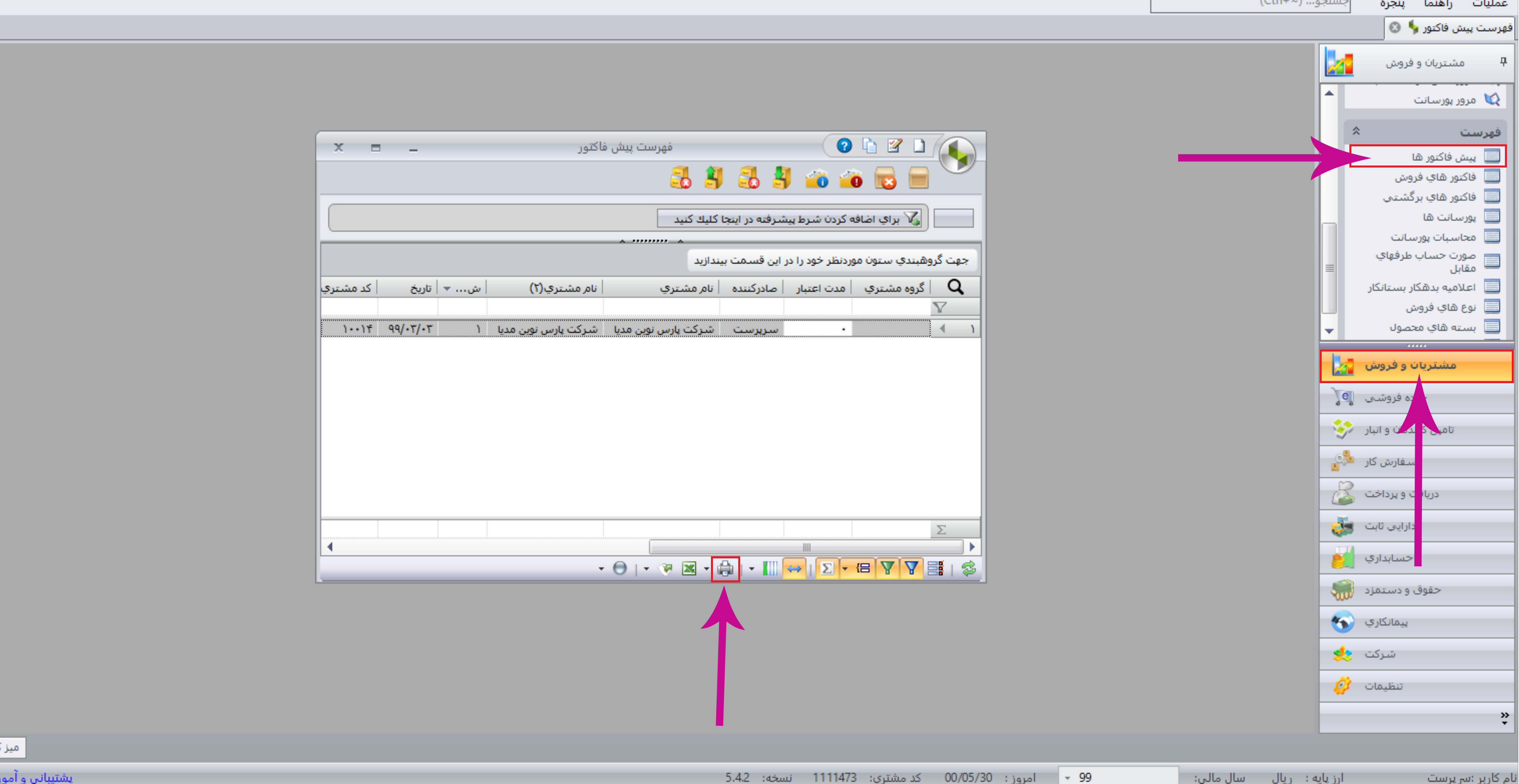Image resolution: width=1519 pixels, height=784 pixels.
Task: Click the row details list icon beside refresh
Action: [935, 569]
